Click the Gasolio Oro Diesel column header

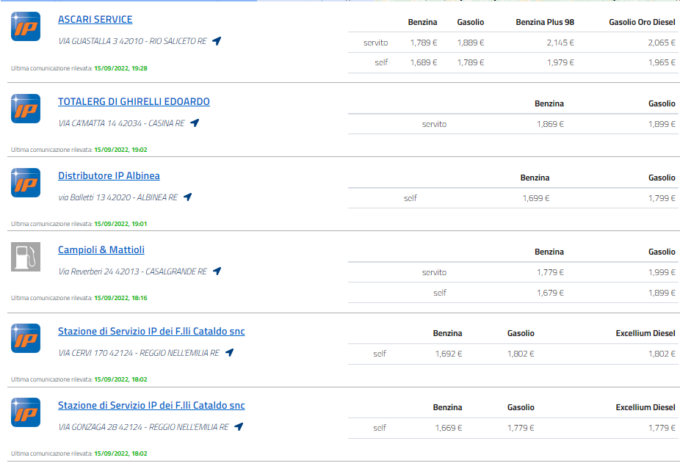tap(642, 22)
